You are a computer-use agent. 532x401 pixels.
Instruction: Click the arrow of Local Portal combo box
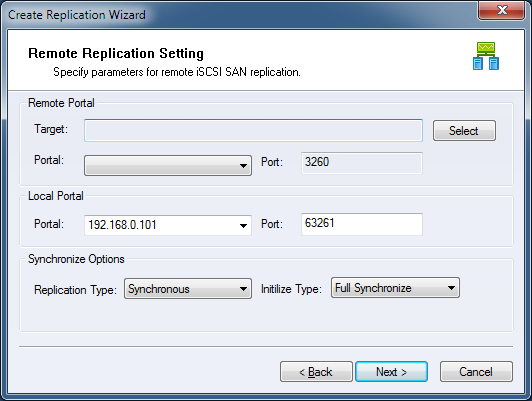click(x=243, y=226)
